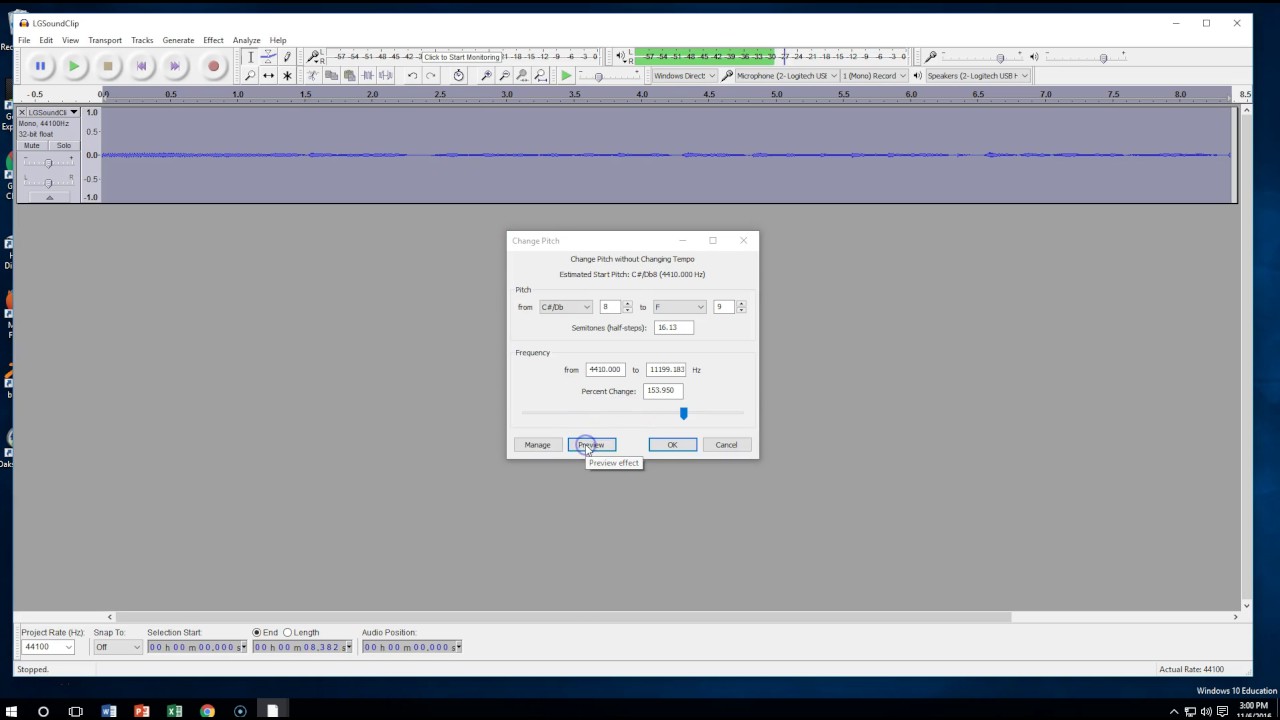Skip to end of track
Viewport: 1280px width, 720px height.
pyautogui.click(x=175, y=66)
